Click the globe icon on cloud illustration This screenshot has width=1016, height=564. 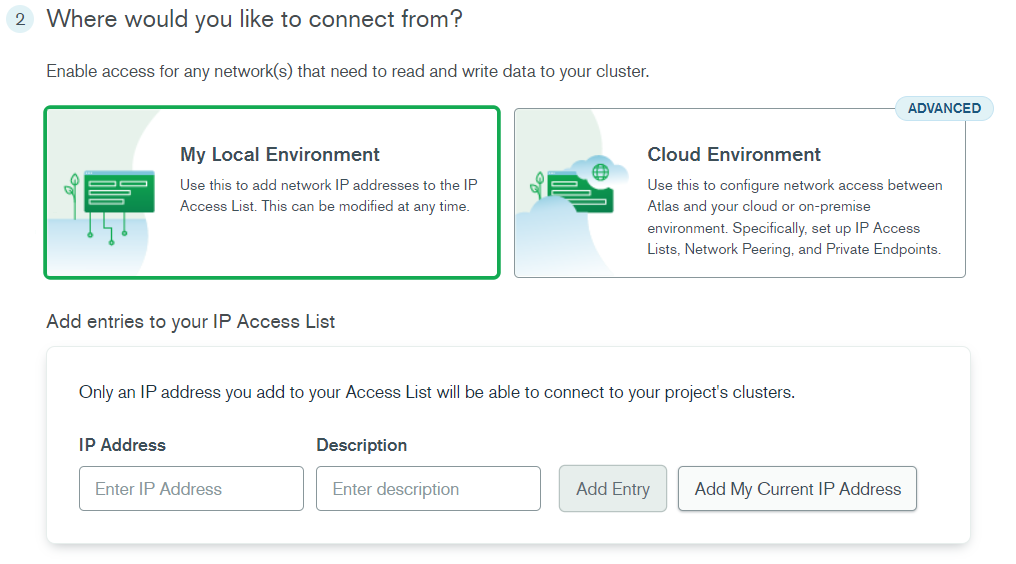[601, 172]
